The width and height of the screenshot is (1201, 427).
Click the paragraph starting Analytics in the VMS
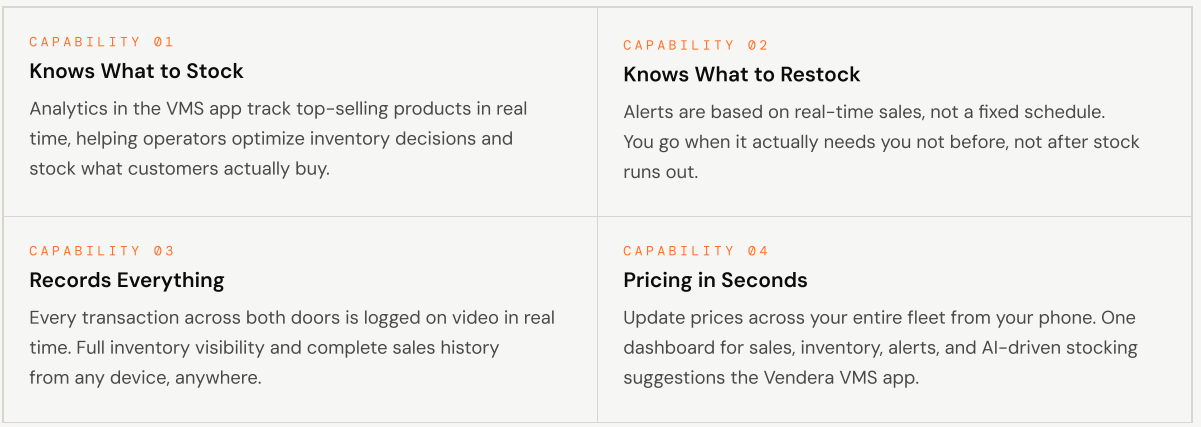(278, 138)
